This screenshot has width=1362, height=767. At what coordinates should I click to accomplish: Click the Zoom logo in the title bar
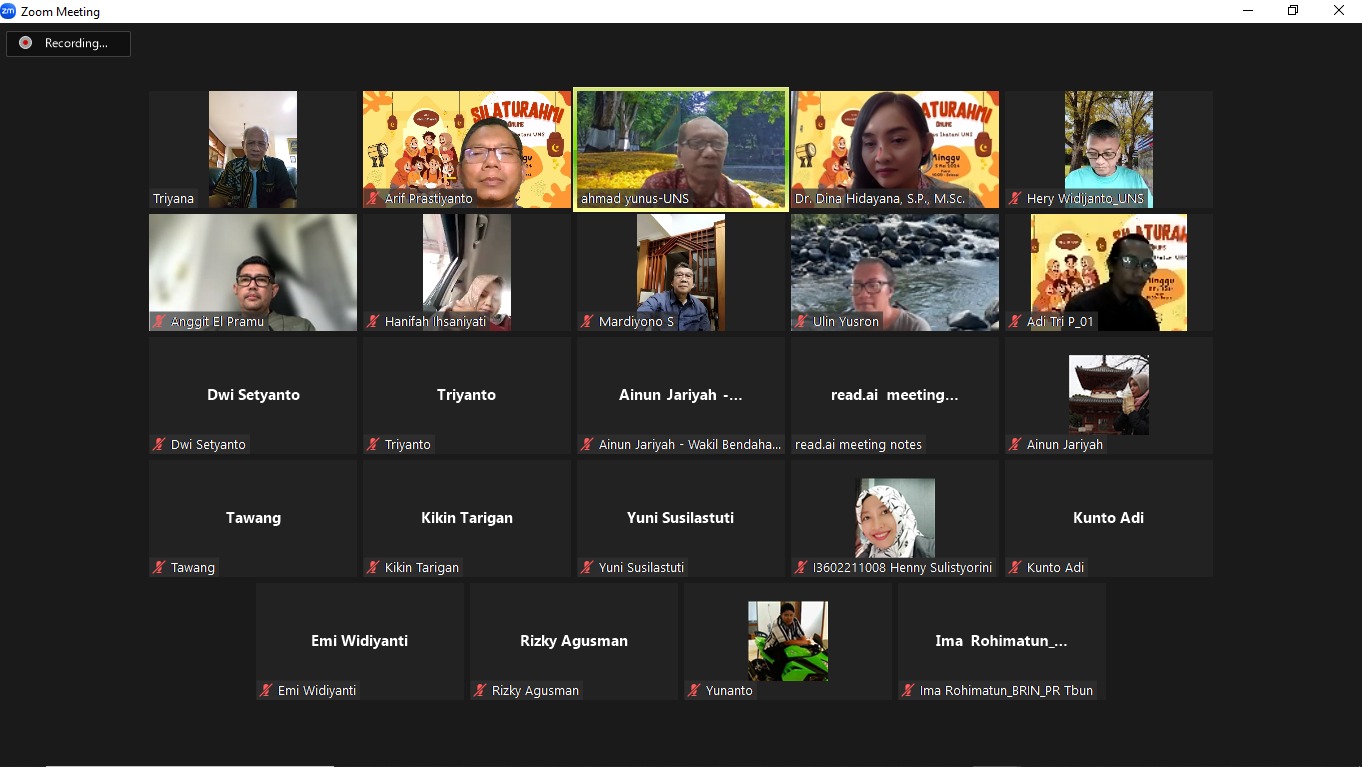(x=9, y=11)
